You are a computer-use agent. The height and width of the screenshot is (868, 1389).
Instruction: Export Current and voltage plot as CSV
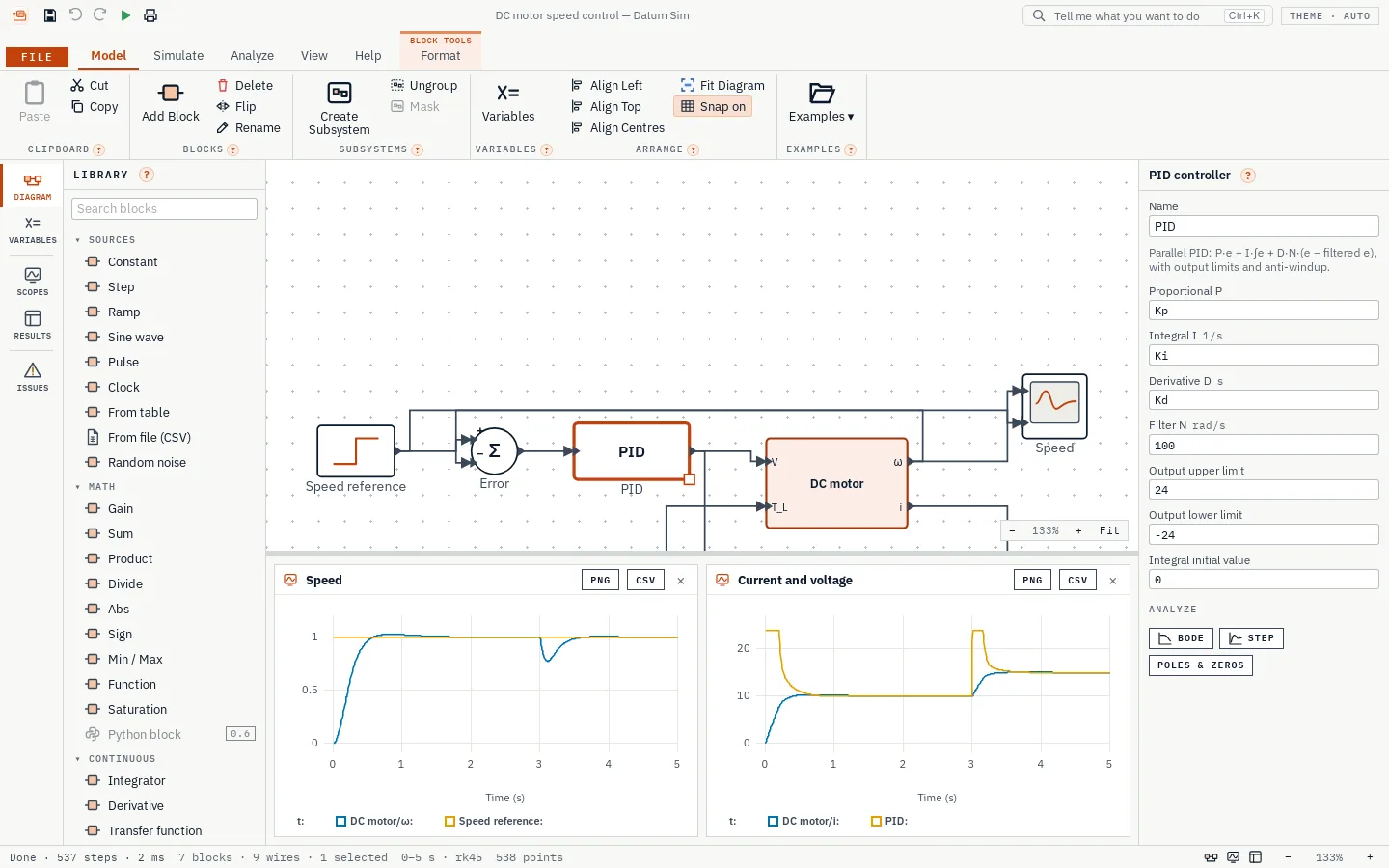pos(1077,581)
